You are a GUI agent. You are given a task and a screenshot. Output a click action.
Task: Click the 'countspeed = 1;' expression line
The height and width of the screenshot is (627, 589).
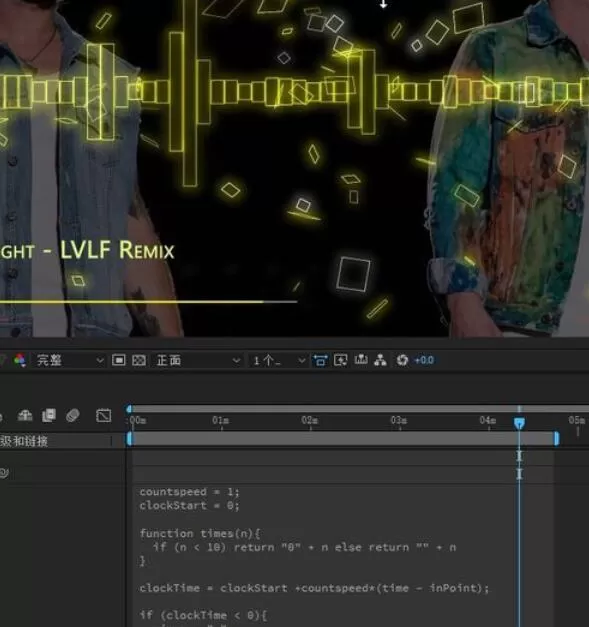click(x=190, y=492)
